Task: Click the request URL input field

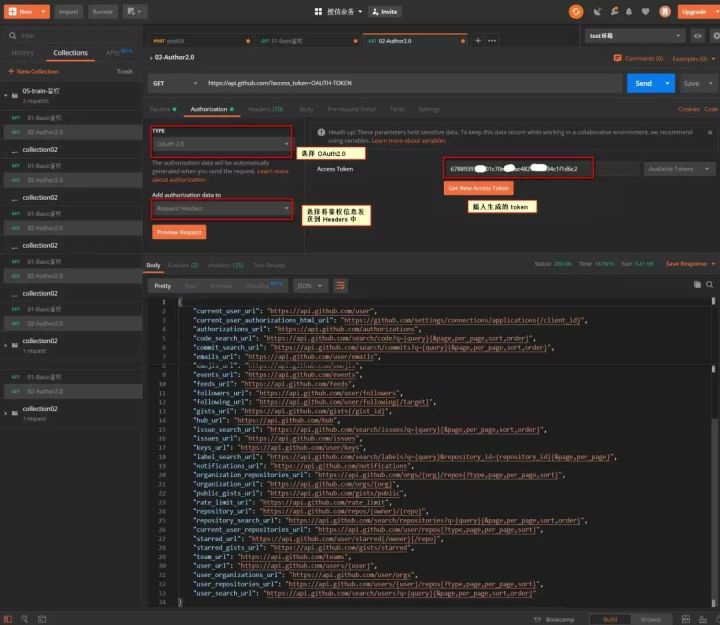Action: 413,83
